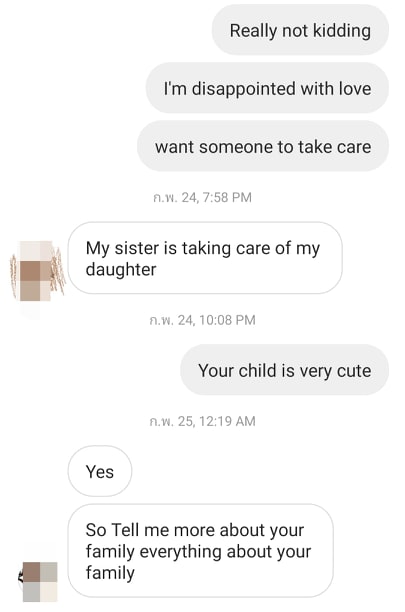
Task: Click the word "daughter" in the received message
Action: click(x=121, y=270)
